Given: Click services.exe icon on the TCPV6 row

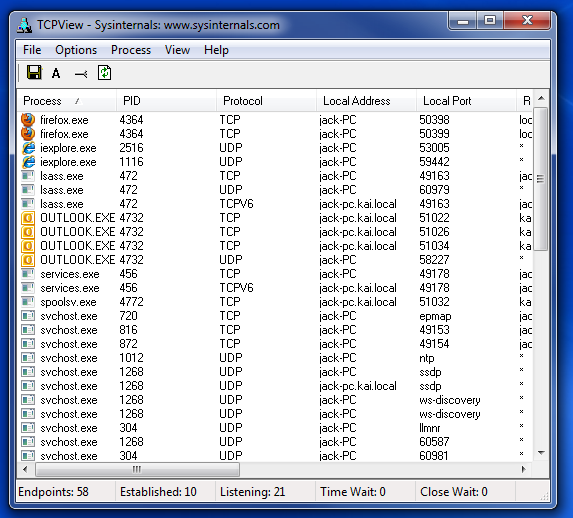Looking at the screenshot, I should pos(28,288).
